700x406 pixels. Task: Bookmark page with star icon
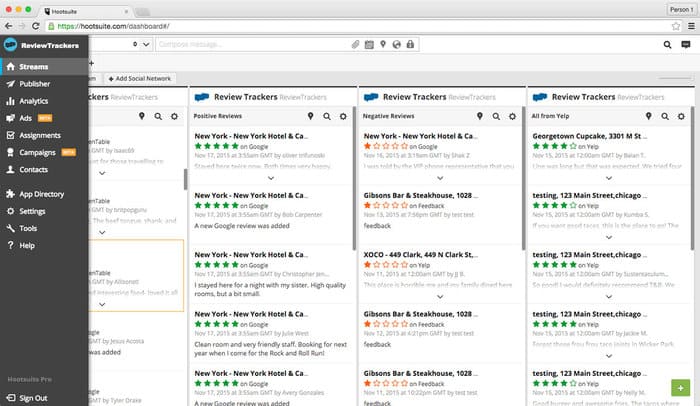(676, 26)
